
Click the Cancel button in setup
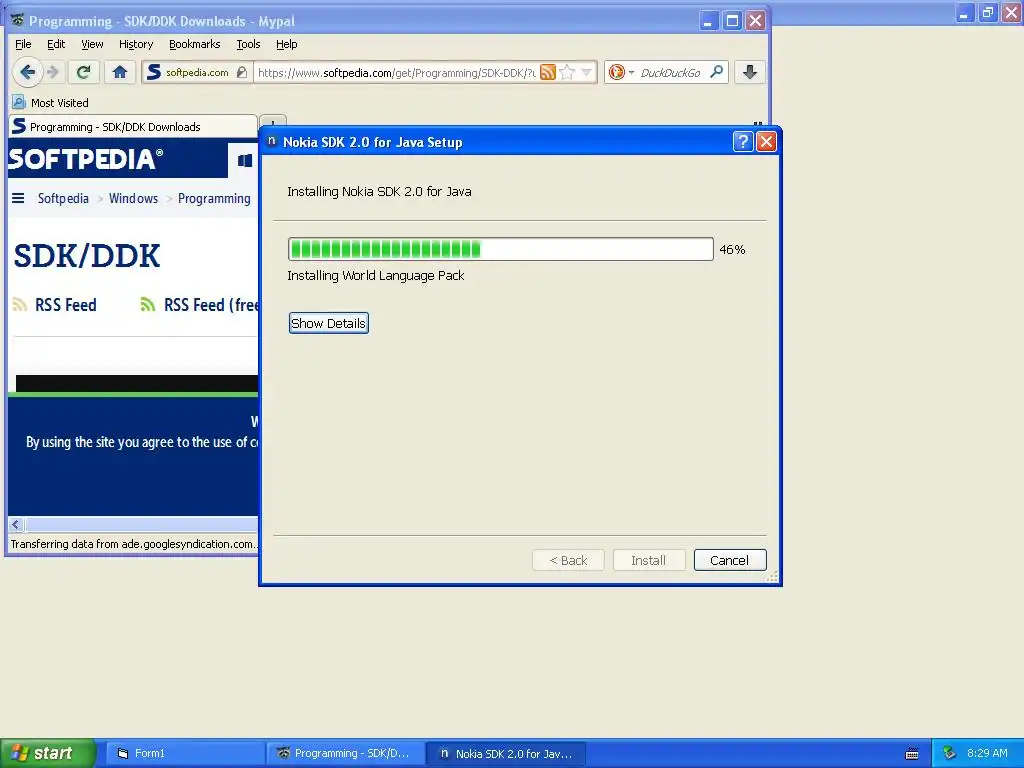(729, 560)
